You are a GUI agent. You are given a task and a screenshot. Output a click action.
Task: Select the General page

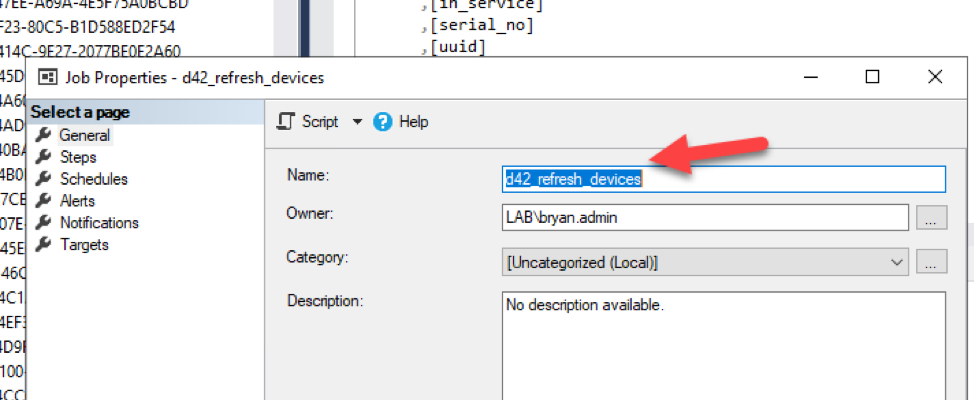pos(84,135)
